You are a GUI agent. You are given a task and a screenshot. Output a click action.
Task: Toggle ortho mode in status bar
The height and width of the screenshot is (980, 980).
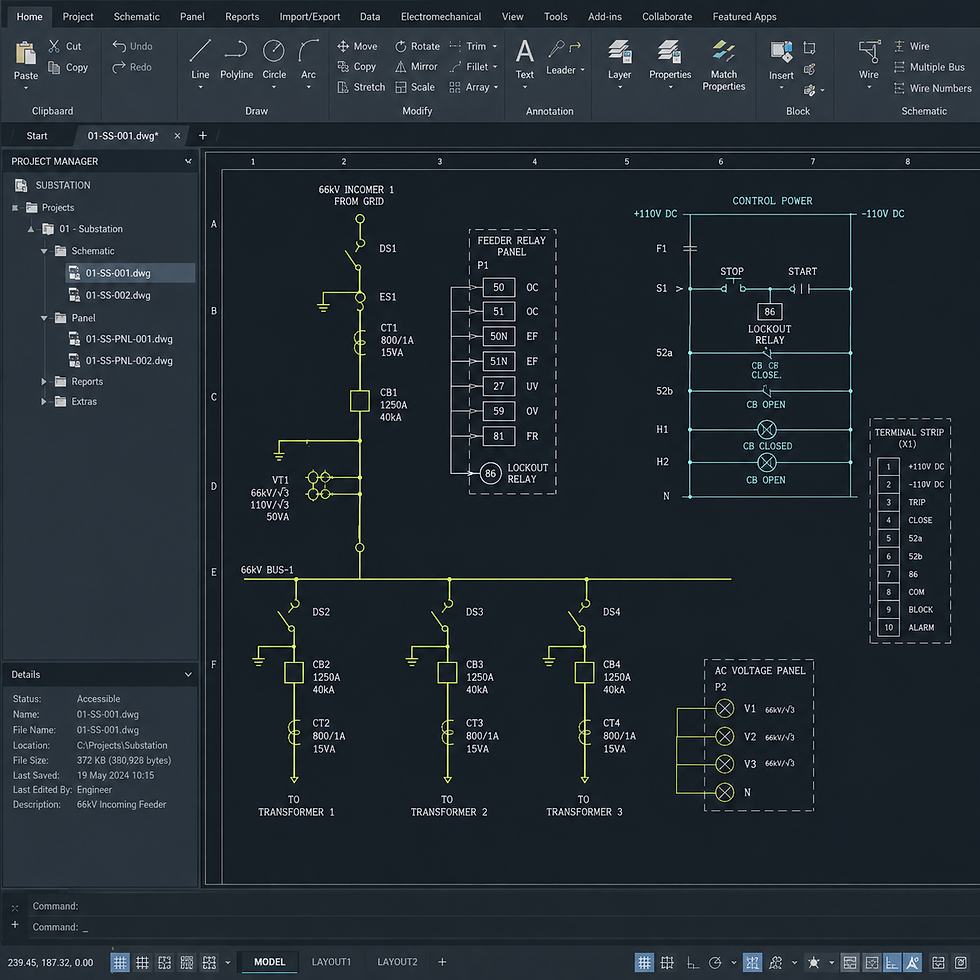[x=692, y=962]
